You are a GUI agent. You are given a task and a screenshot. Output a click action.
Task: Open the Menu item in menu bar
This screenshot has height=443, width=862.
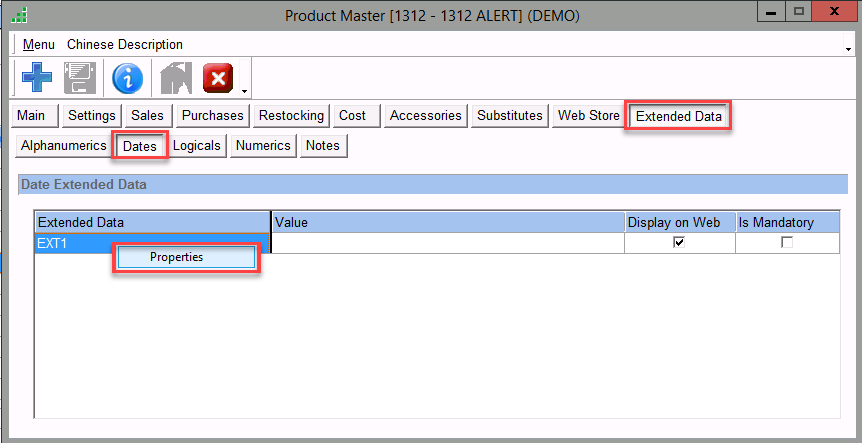coord(39,45)
